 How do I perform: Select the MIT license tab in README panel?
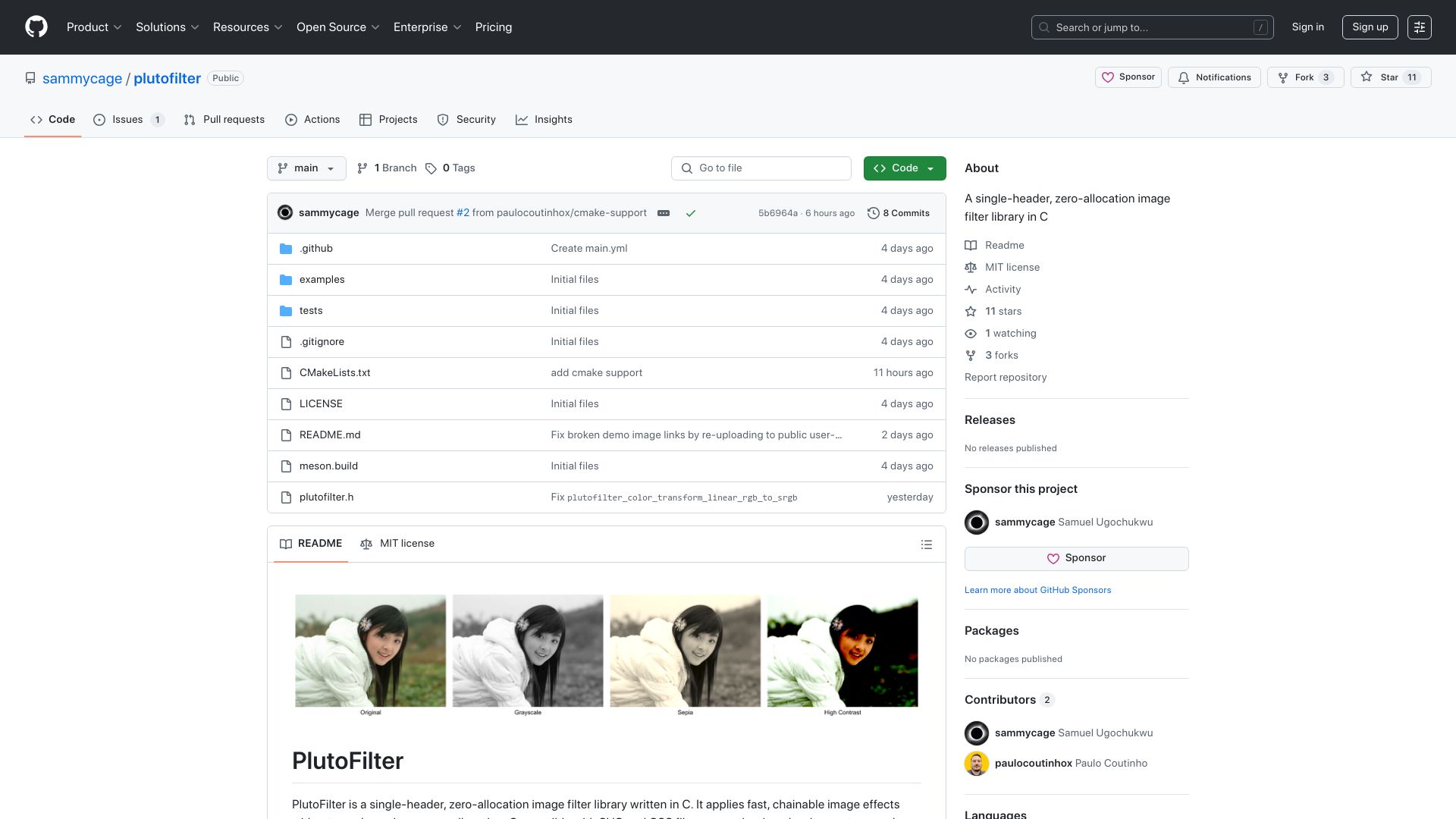pos(397,544)
